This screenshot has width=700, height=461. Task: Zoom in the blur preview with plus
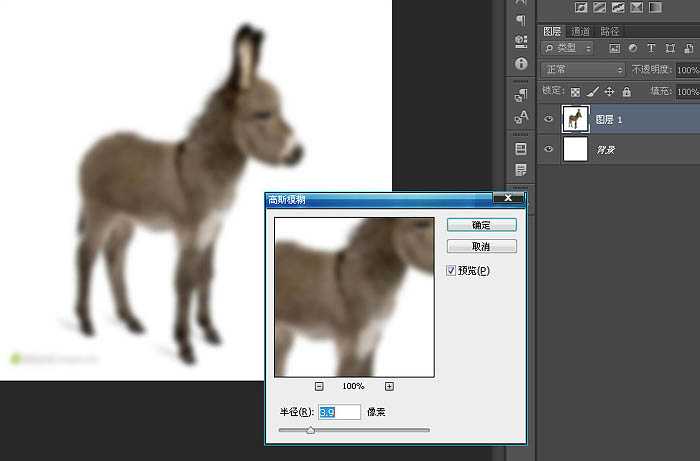click(x=389, y=386)
